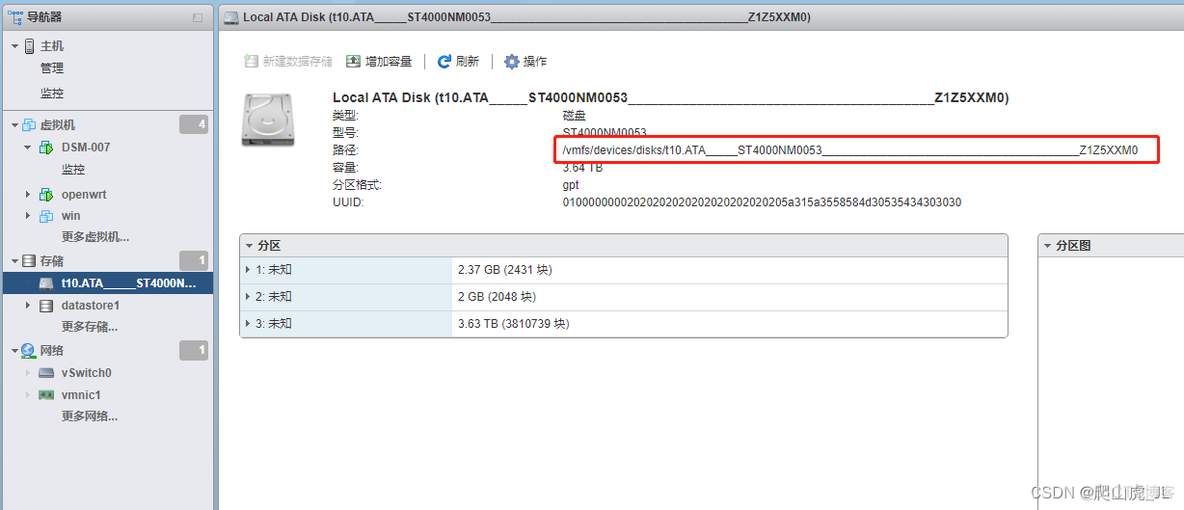Image resolution: width=1184 pixels, height=510 pixels.
Task: Click the UUID value text
Action: point(762,202)
